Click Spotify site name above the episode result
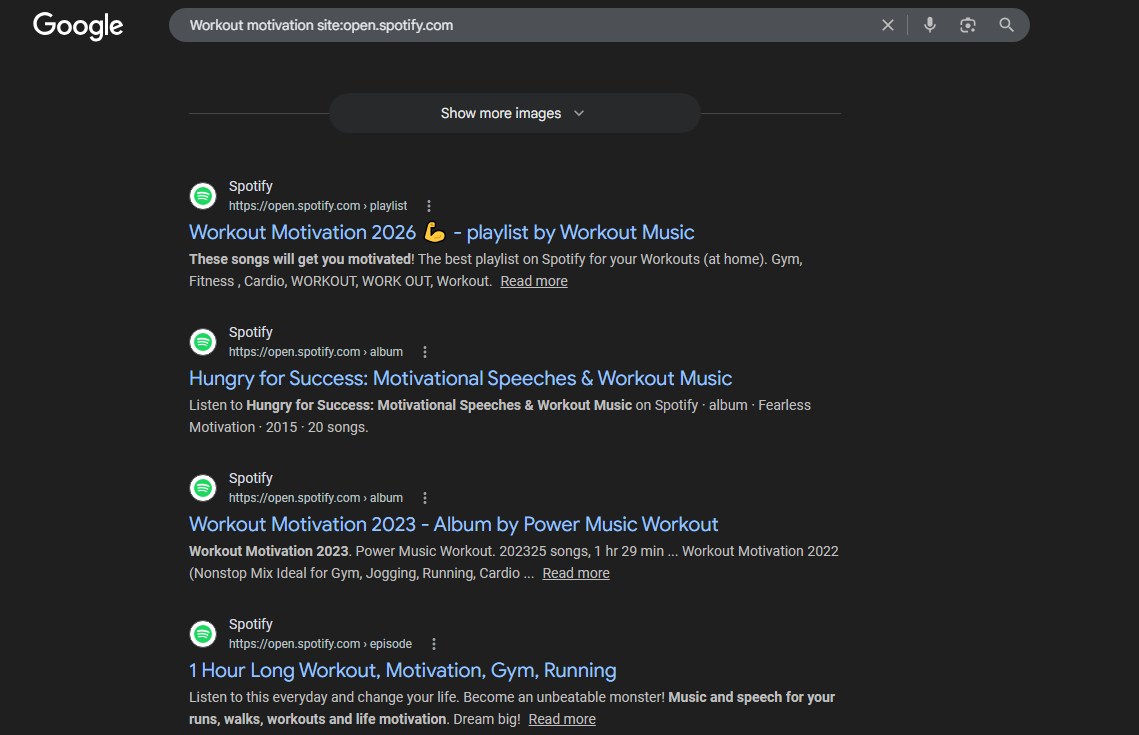 251,625
